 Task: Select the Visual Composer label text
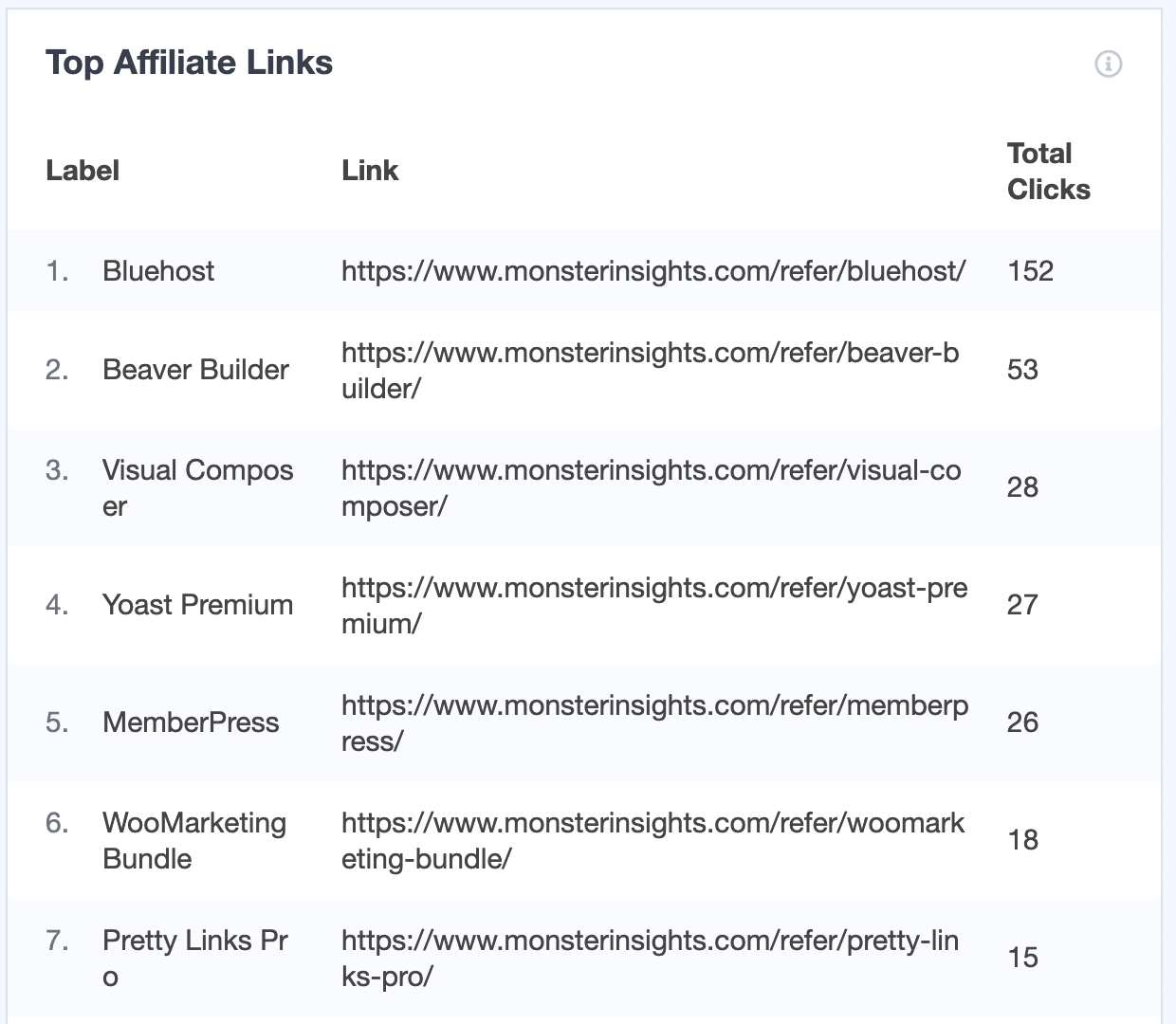pos(197,487)
